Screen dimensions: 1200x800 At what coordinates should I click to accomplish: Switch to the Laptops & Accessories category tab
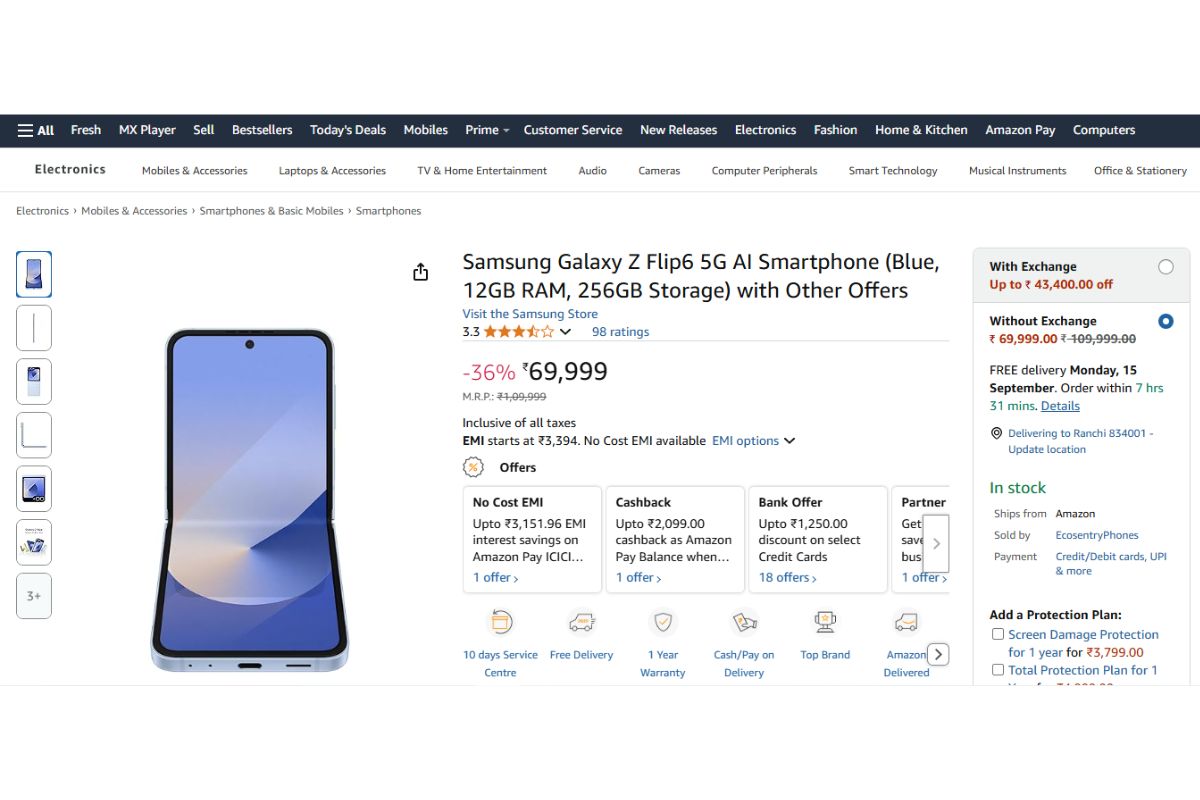pos(332,170)
